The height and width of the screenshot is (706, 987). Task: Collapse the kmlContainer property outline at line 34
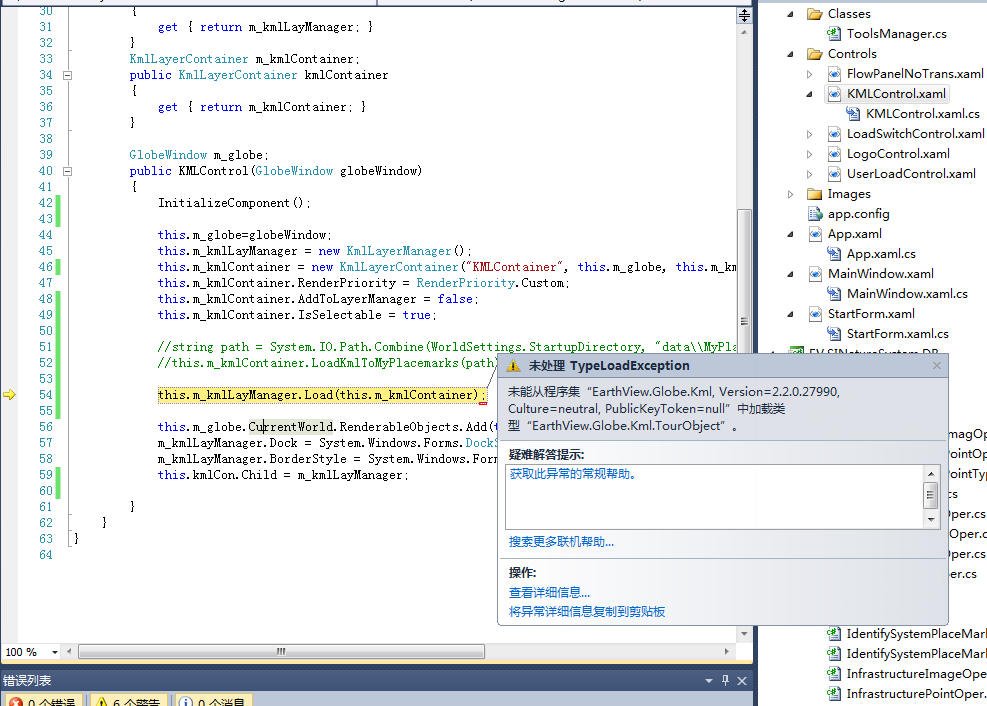67,76
